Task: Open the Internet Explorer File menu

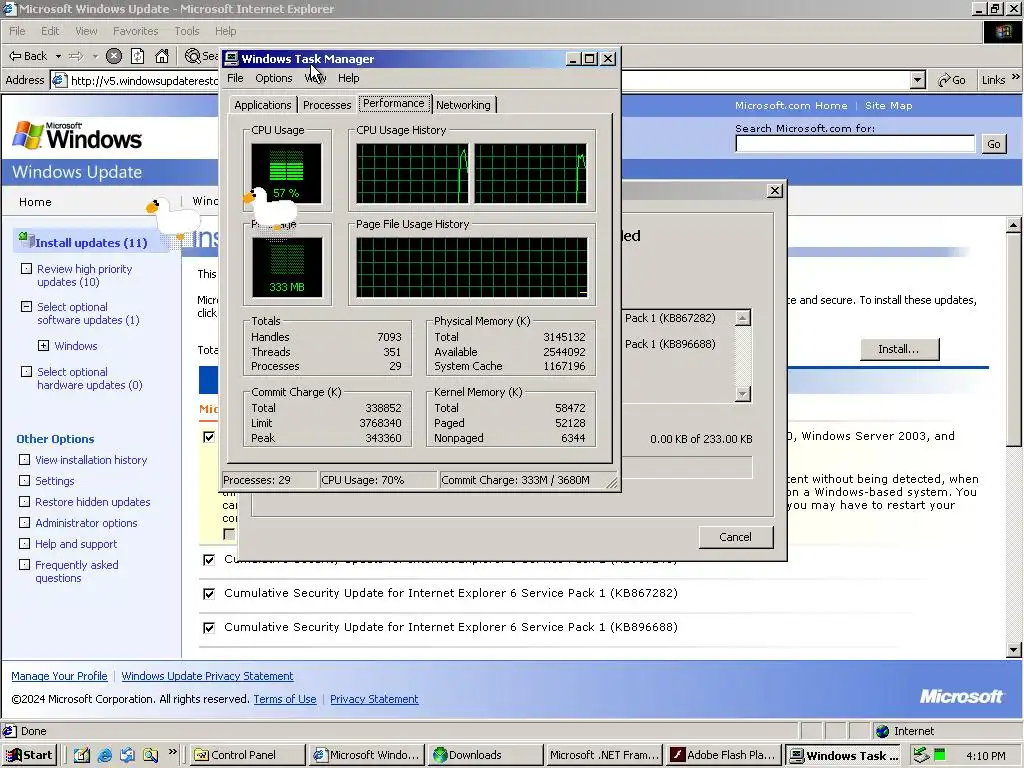Action: pos(17,31)
